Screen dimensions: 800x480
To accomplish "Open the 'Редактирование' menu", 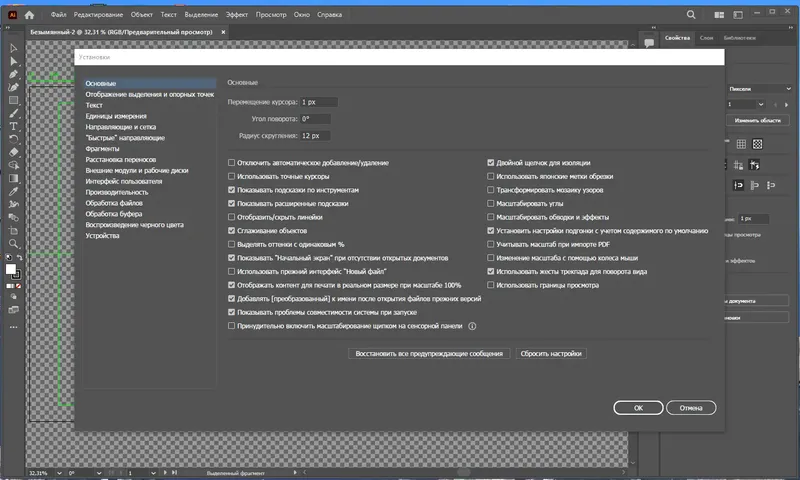I will [98, 15].
